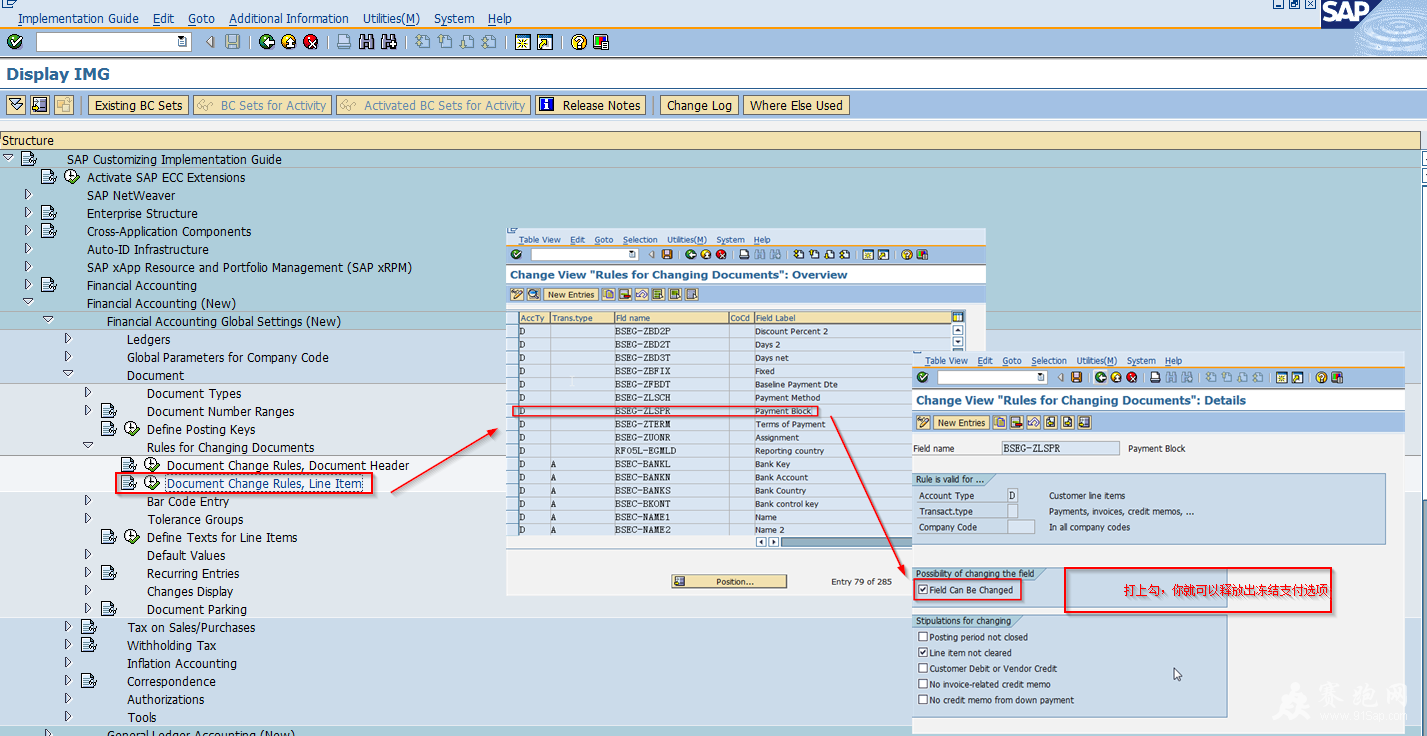Viewport: 1427px width, 736px height.
Task: Open documentation icon beside Enterprise Structure
Action: tap(49, 213)
